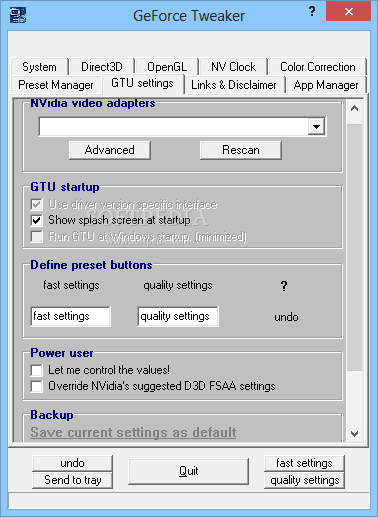Expand the NVidia video adapters dropdown
This screenshot has height=517, width=378.
tap(316, 126)
